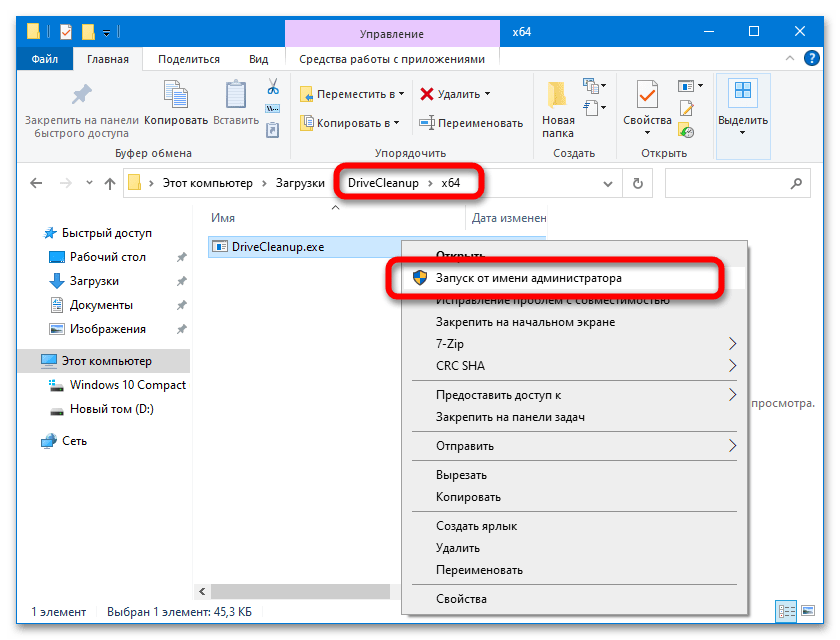
Task: Click the Выделить ribbon button
Action: click(x=742, y=116)
